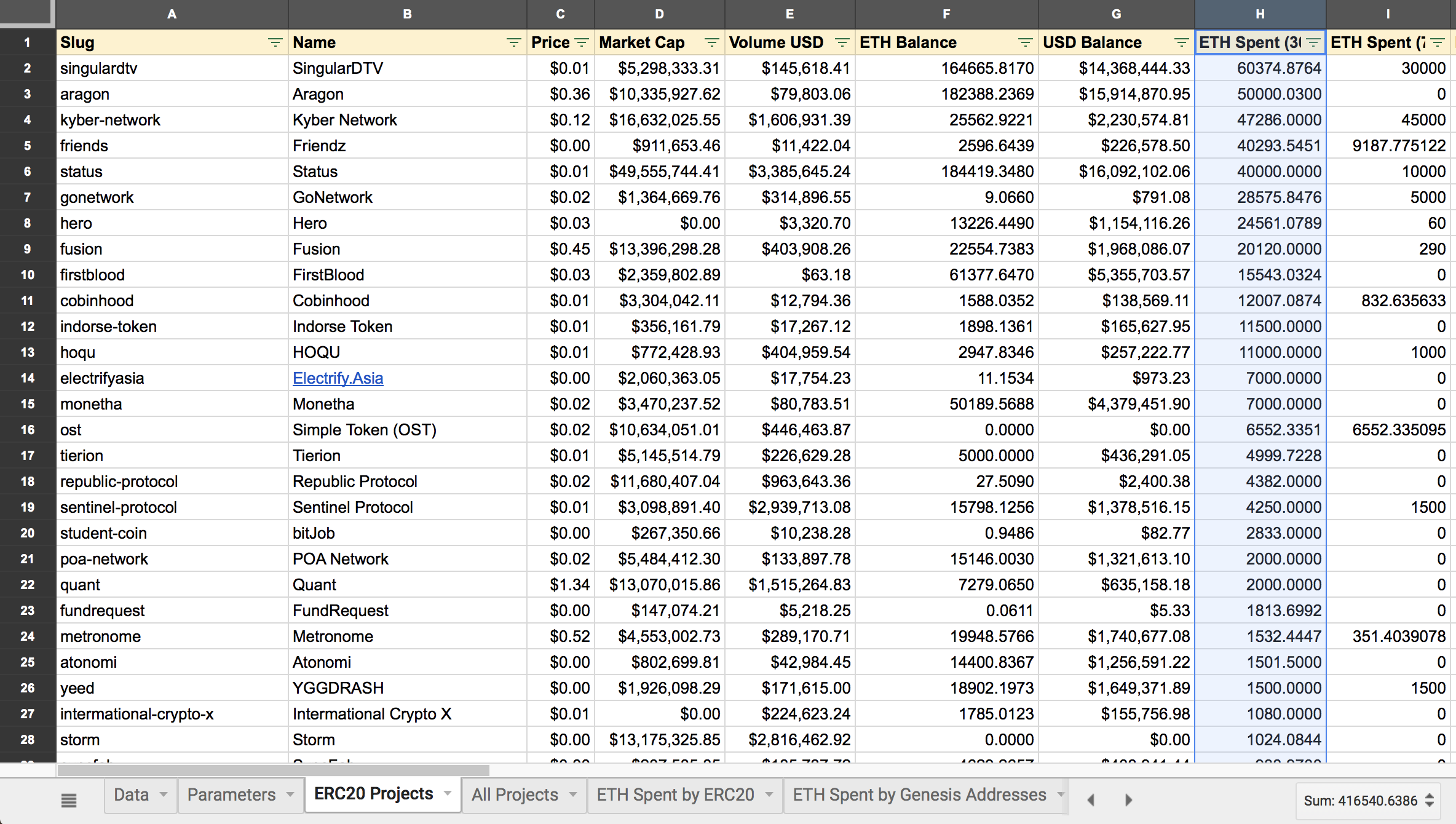Image resolution: width=1456 pixels, height=824 pixels.
Task: Open ETH Balance filter icon
Action: coord(1025,42)
